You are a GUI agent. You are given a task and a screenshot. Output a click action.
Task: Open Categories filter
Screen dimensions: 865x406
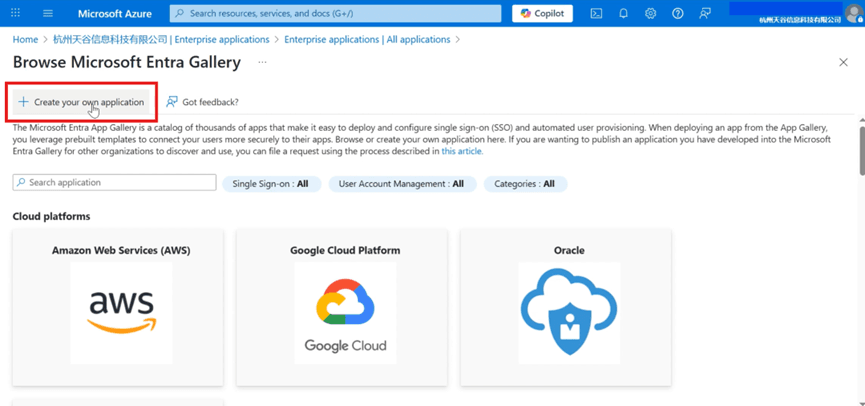coord(525,184)
